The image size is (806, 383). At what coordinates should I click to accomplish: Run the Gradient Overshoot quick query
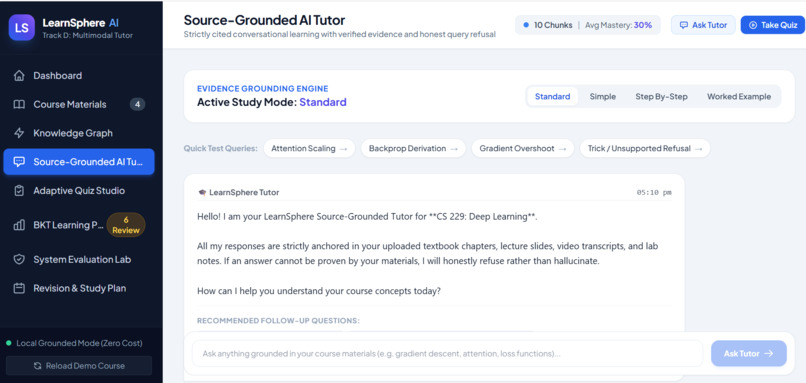click(x=523, y=149)
